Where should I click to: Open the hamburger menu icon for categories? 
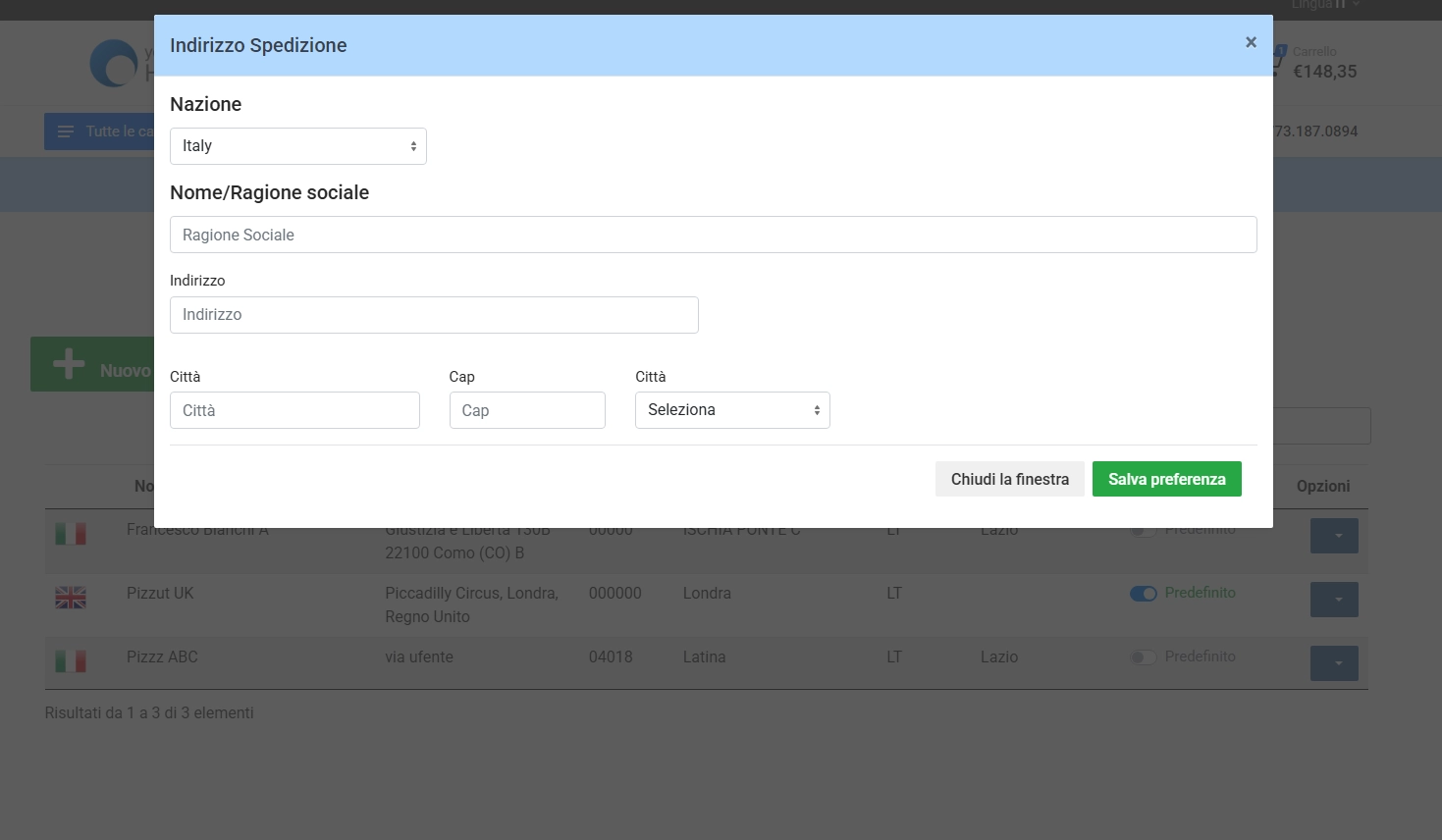tap(66, 131)
